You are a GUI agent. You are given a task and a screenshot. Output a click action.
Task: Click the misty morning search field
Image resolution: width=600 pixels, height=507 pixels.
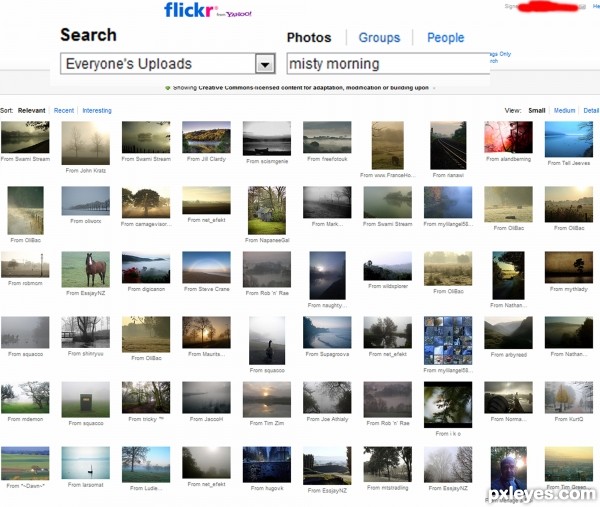click(388, 64)
